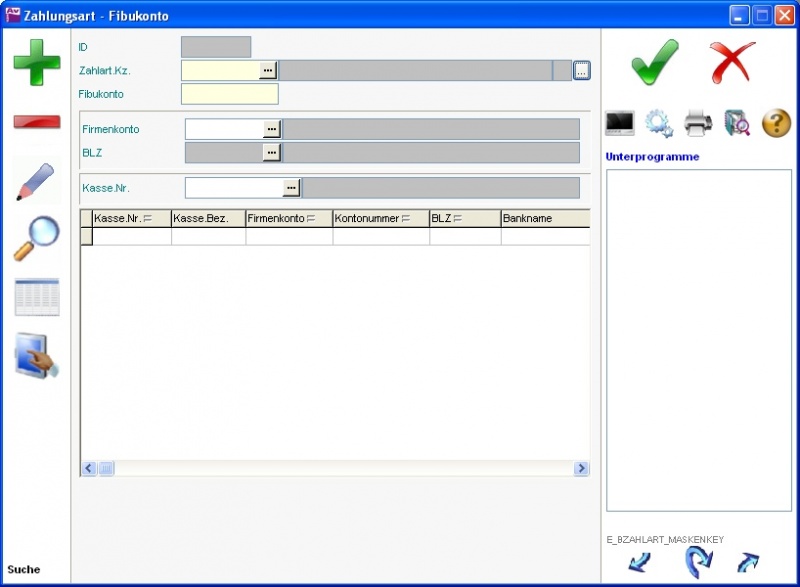Click the Unterprogramme list panel
The image size is (800, 587).
pos(698,340)
